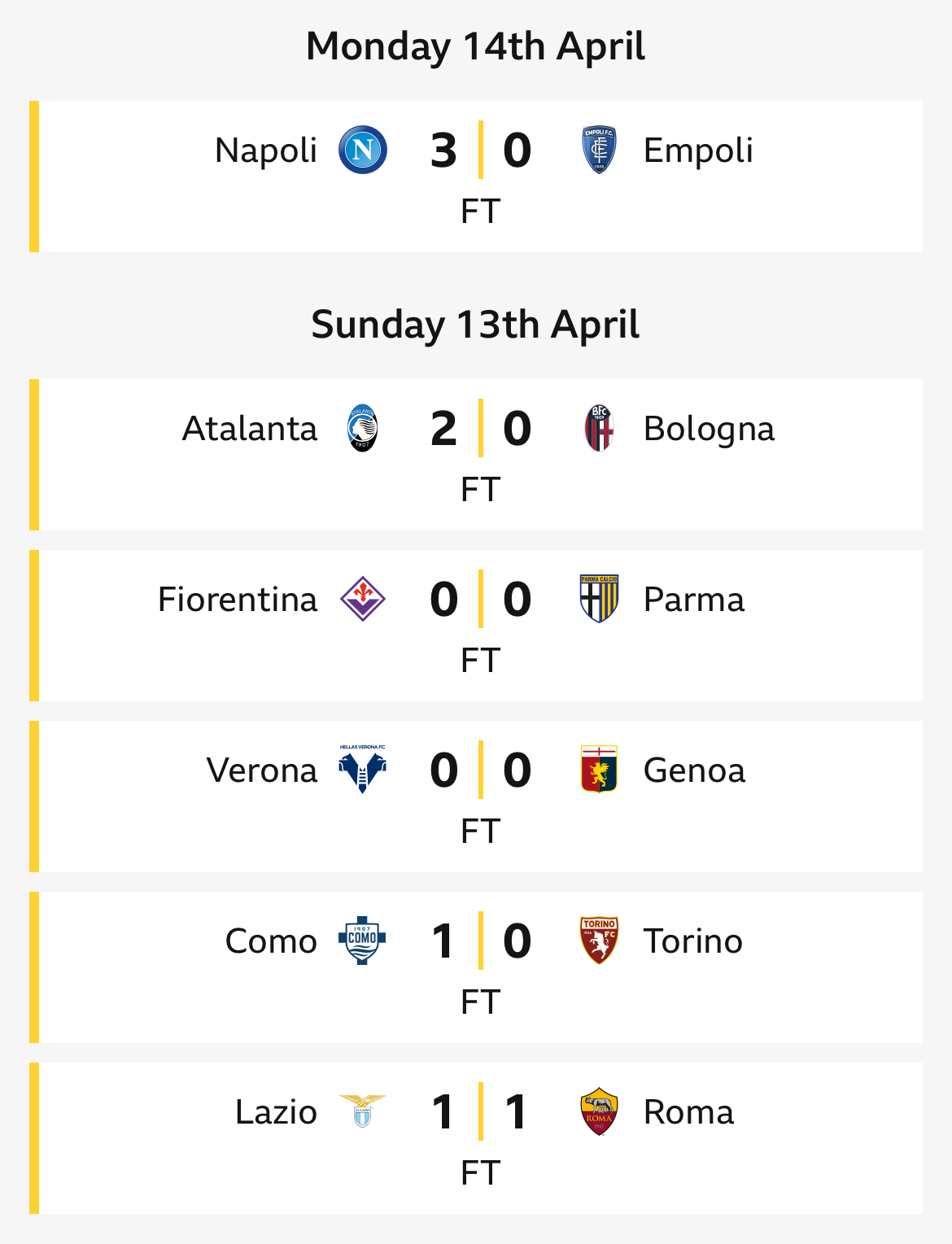Image resolution: width=952 pixels, height=1244 pixels.
Task: Open the Torino team name link
Action: pyautogui.click(x=693, y=941)
